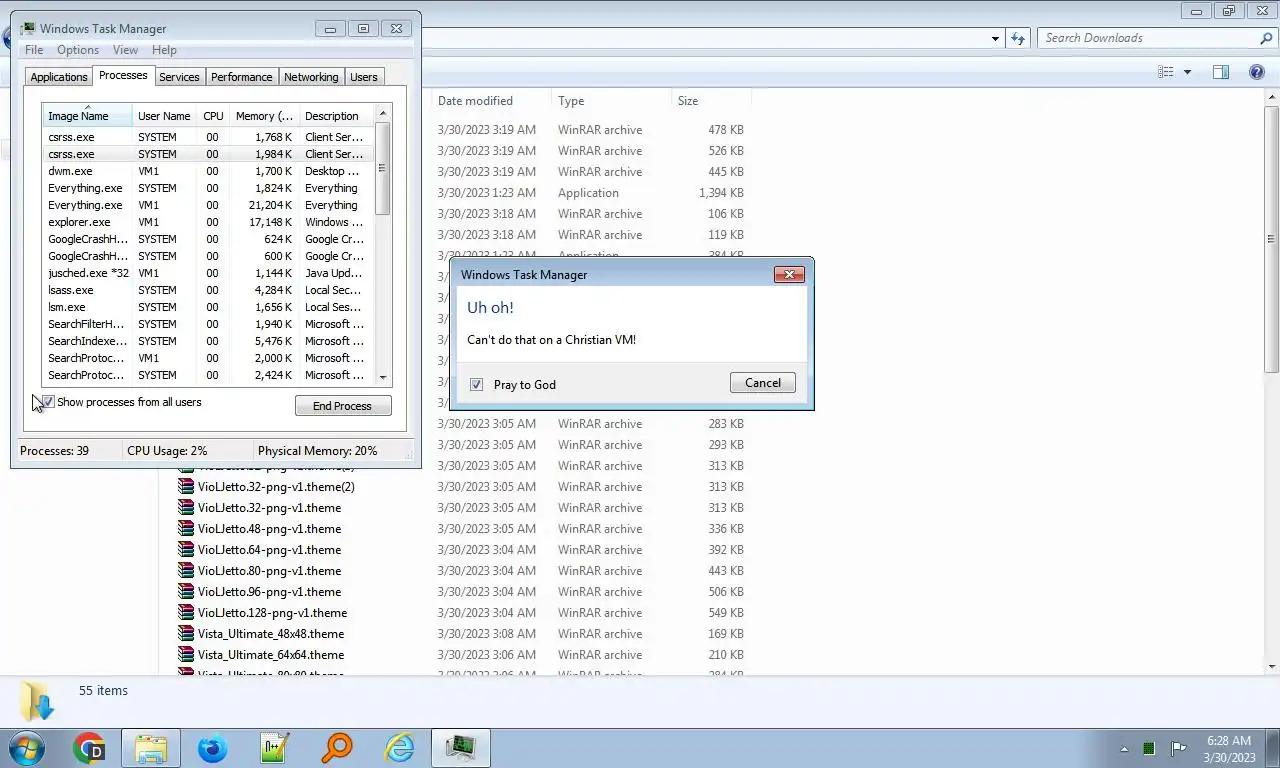Select the VioLJetto.80-png-v1.theme archive icon
This screenshot has width=1280, height=768.
(x=186, y=571)
